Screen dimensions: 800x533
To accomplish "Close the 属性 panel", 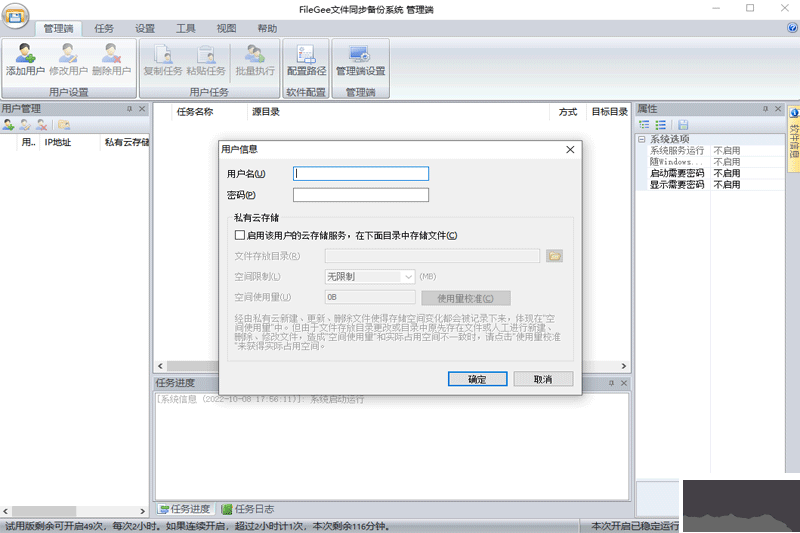I will click(x=778, y=109).
